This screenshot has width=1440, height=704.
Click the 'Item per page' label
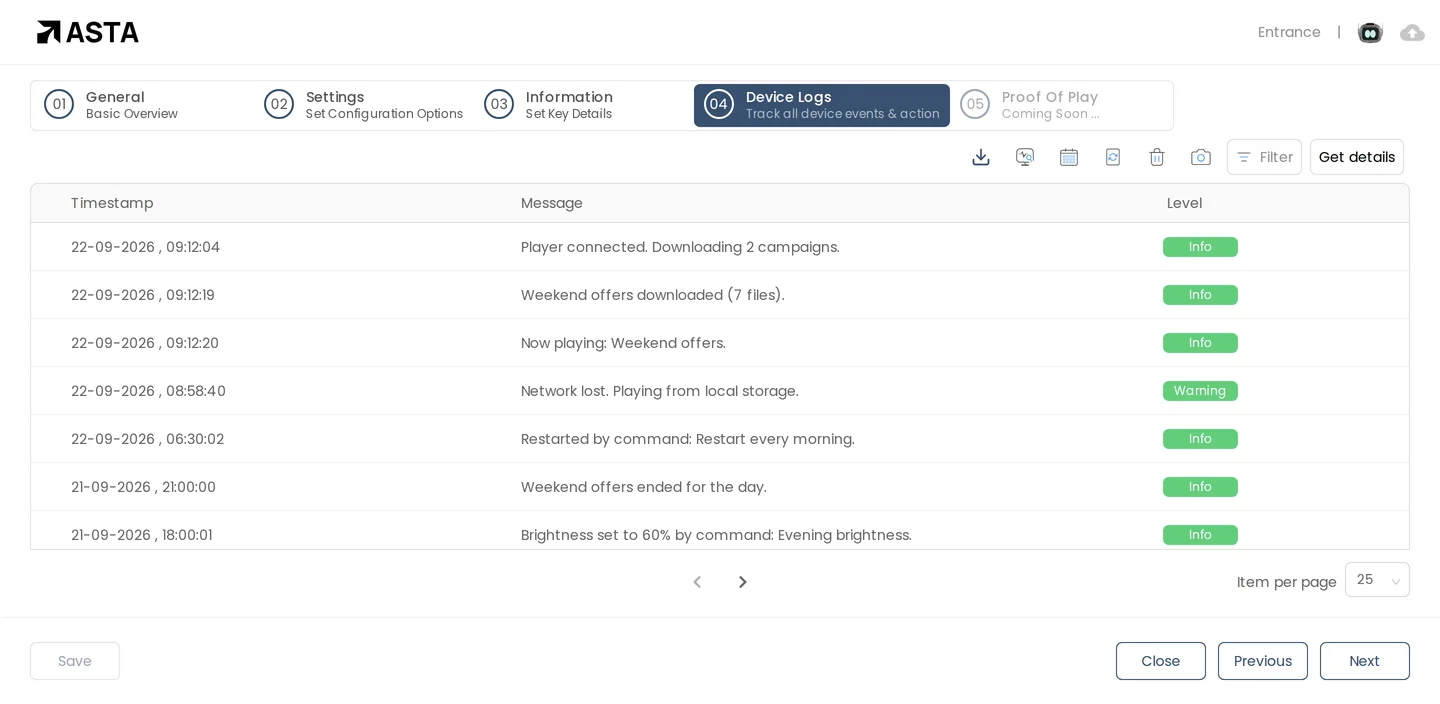(x=1286, y=582)
